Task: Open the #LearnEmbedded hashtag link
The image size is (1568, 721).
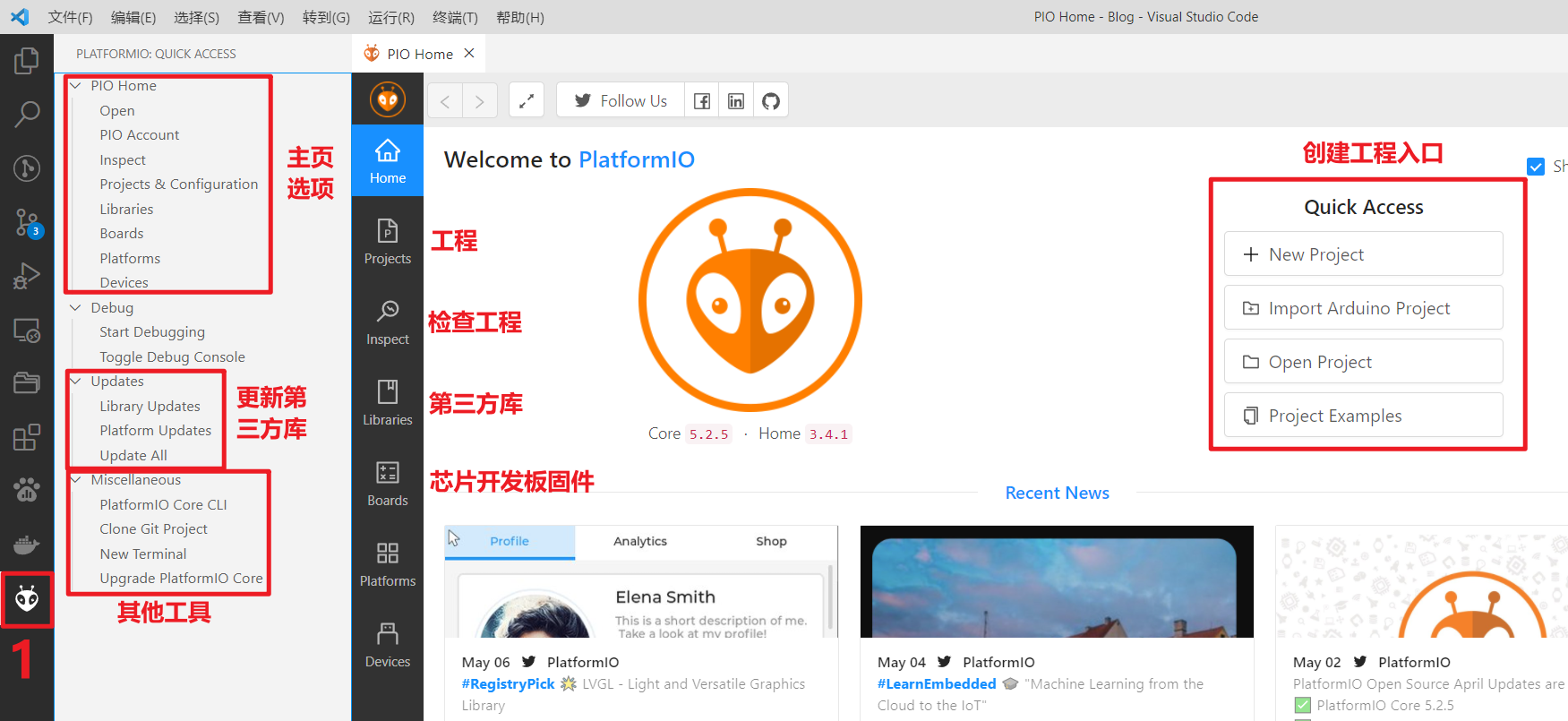Action: point(937,684)
